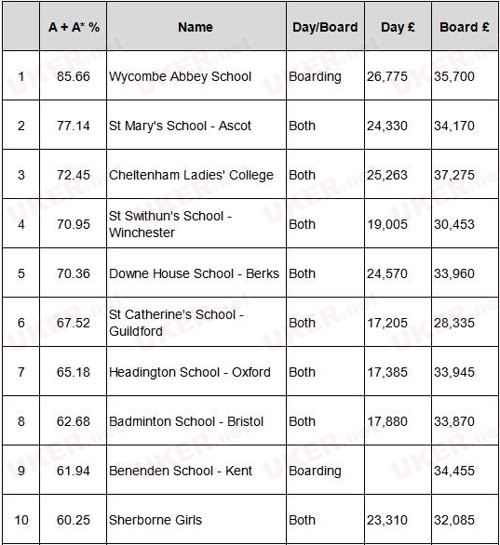The height and width of the screenshot is (545, 500).
Task: Click St Swithun's School - Winchester entry
Action: (x=196, y=224)
